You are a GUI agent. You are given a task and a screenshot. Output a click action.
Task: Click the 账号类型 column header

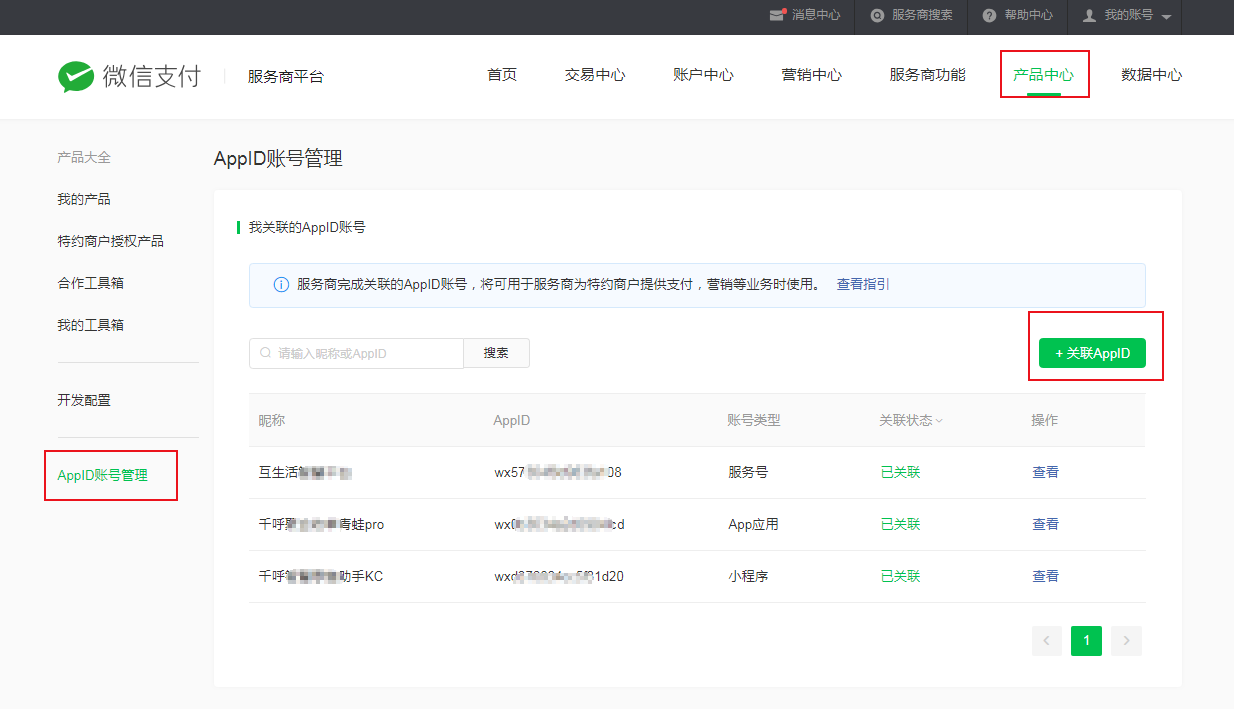coord(754,420)
